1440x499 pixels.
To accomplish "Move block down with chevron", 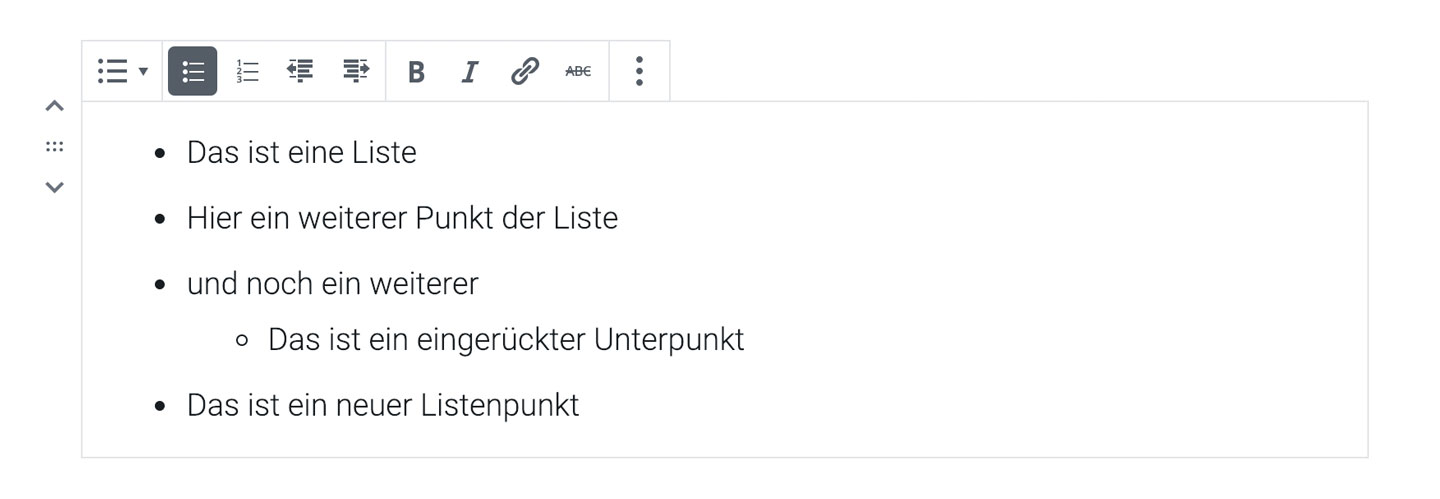I will [55, 187].
